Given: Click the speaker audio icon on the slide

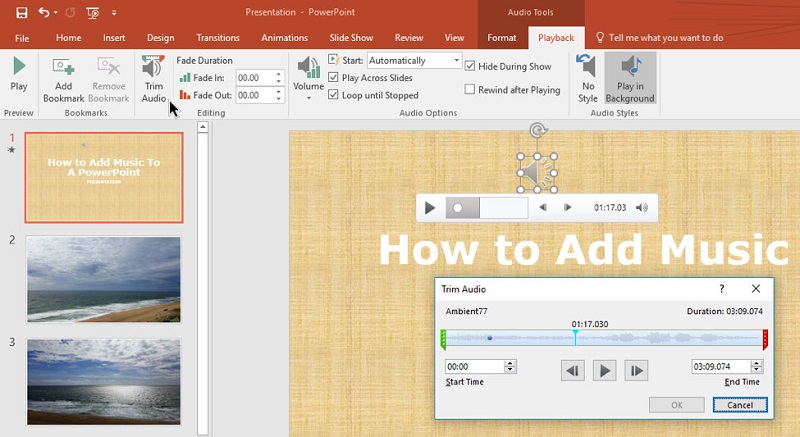Looking at the screenshot, I should pos(537,173).
